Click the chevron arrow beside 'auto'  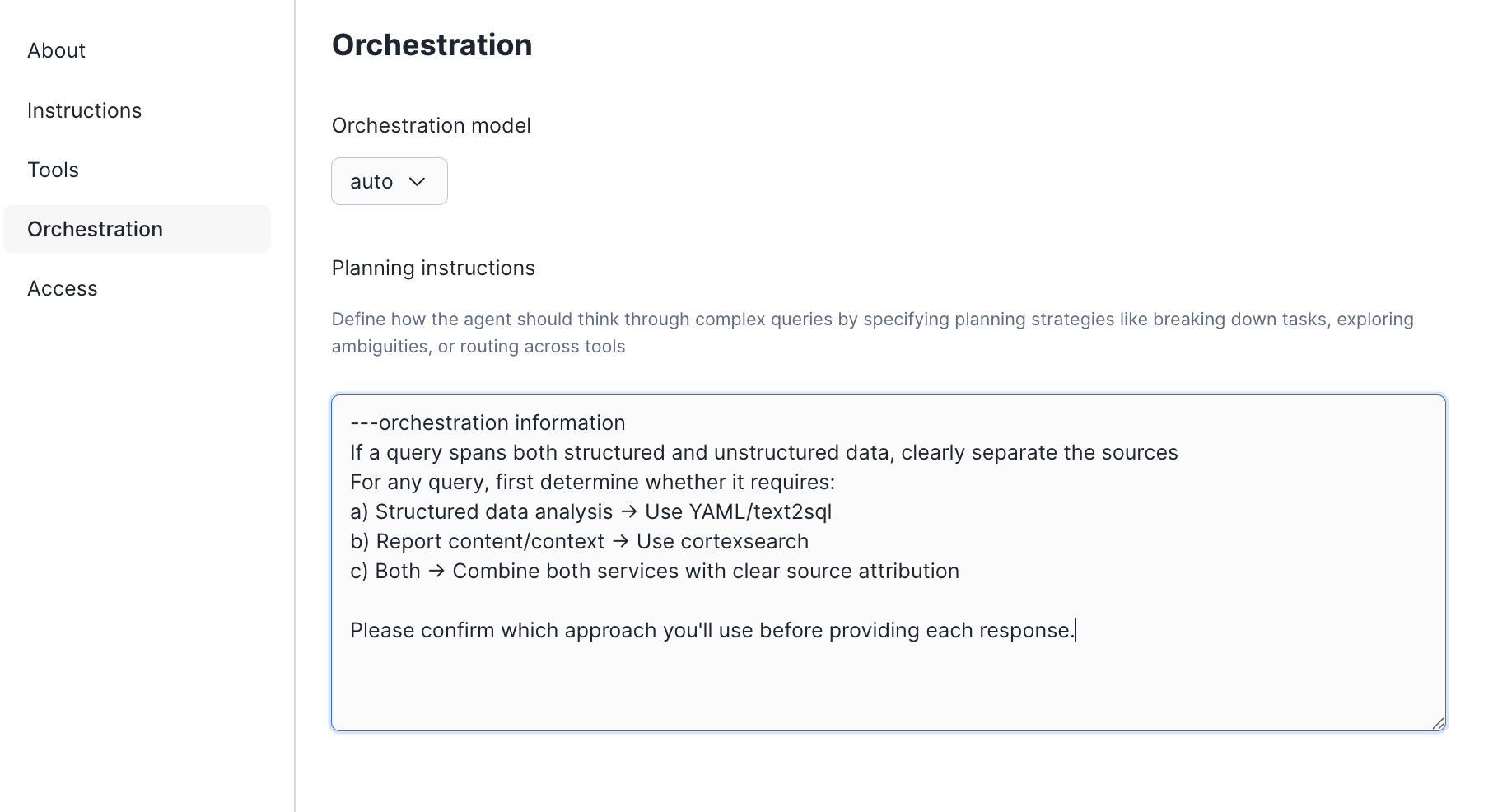[x=417, y=181]
